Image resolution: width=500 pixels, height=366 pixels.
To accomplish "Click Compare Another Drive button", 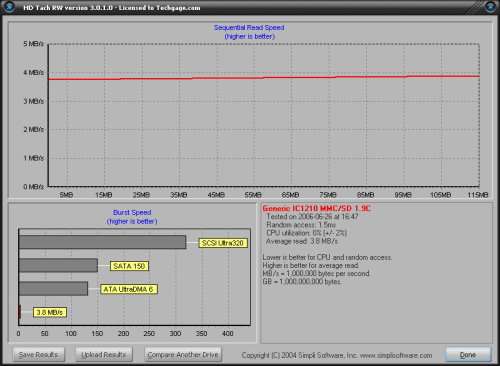I will 183,355.
